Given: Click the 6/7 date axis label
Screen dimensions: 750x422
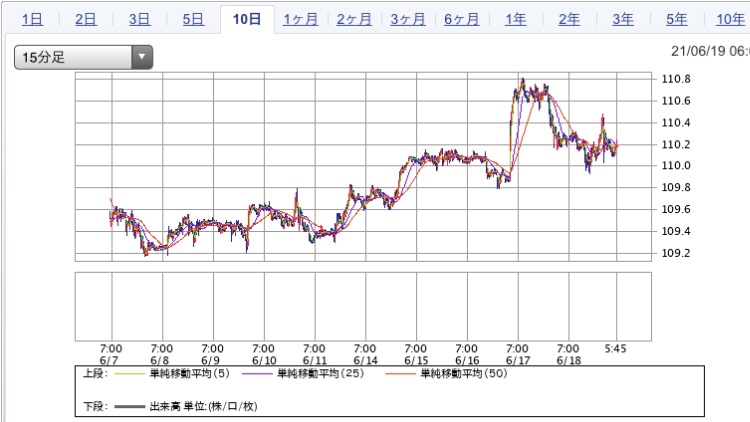Looking at the screenshot, I should [x=109, y=360].
